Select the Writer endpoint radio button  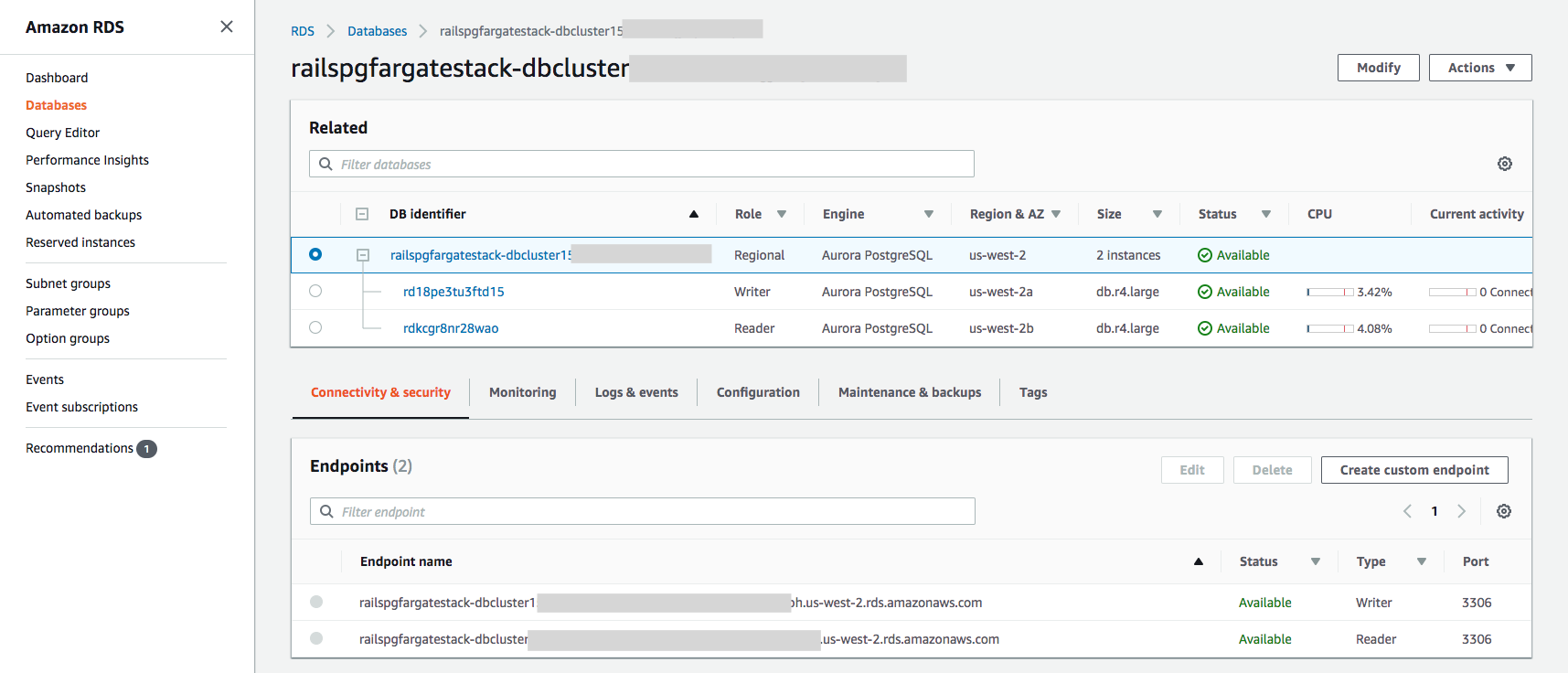(316, 602)
